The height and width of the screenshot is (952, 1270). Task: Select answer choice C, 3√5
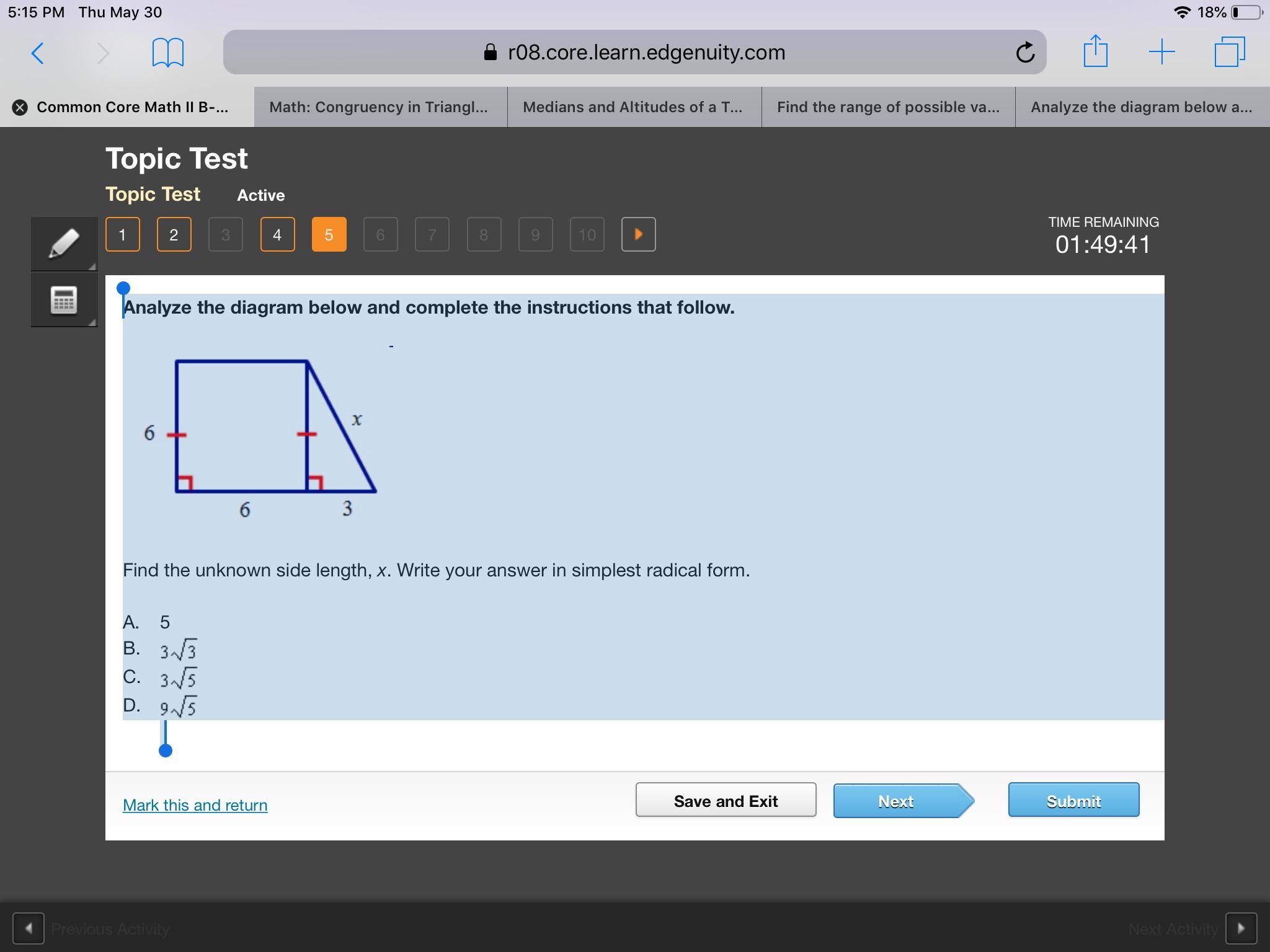177,679
